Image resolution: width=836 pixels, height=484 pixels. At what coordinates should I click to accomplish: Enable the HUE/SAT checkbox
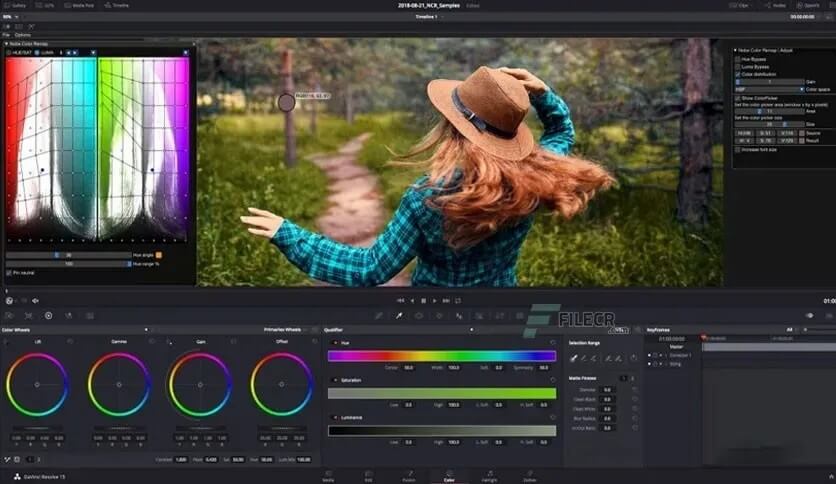[9, 53]
